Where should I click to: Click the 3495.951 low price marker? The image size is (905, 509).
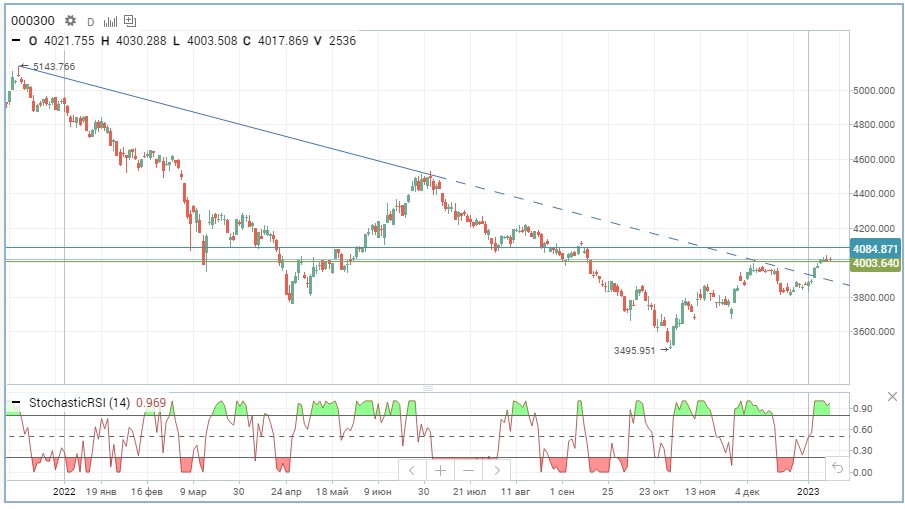pos(634,351)
